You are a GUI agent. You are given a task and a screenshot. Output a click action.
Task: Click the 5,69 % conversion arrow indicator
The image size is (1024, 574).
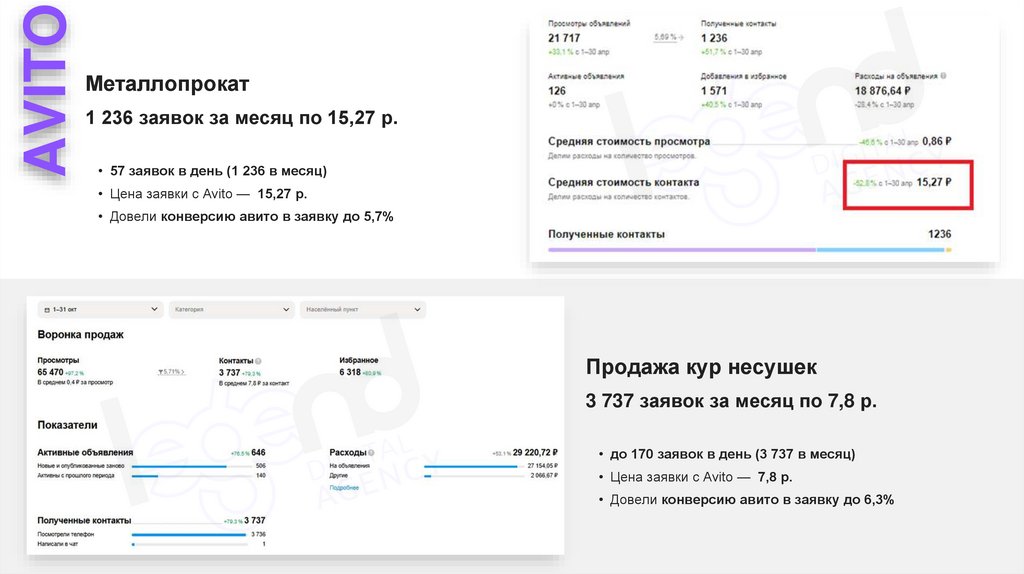[x=669, y=38]
